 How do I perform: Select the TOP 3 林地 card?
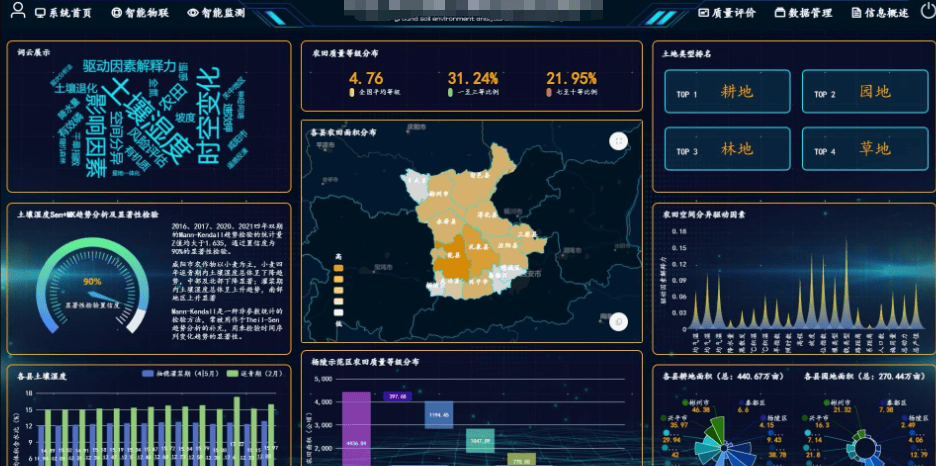coord(727,149)
